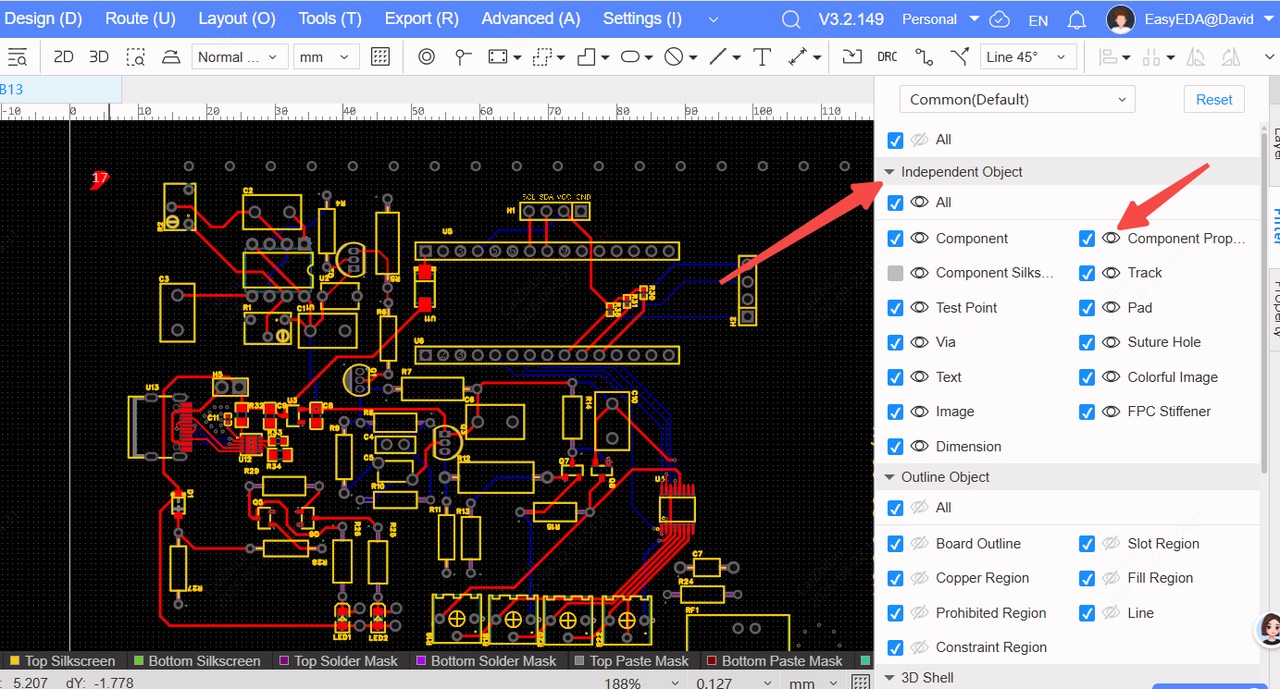Screen dimensions: 1280x689
Task: Toggle visibility eye for Text objects
Action: click(920, 377)
